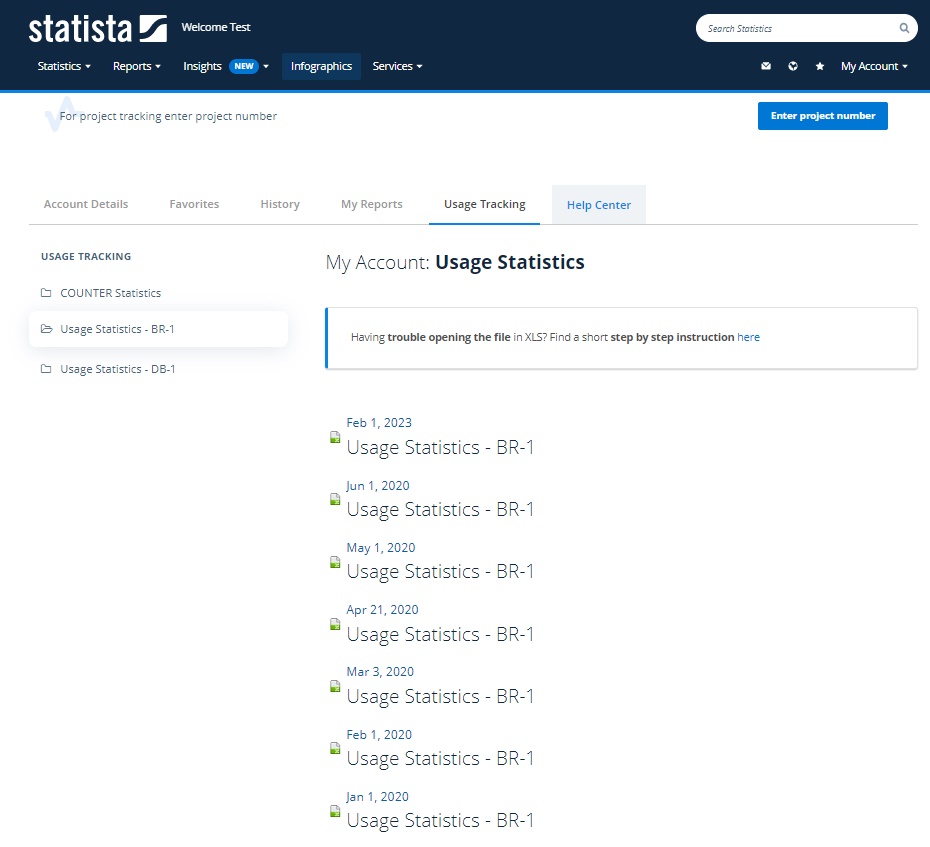Expand the Reports dropdown menu
The height and width of the screenshot is (847, 930).
(x=136, y=66)
